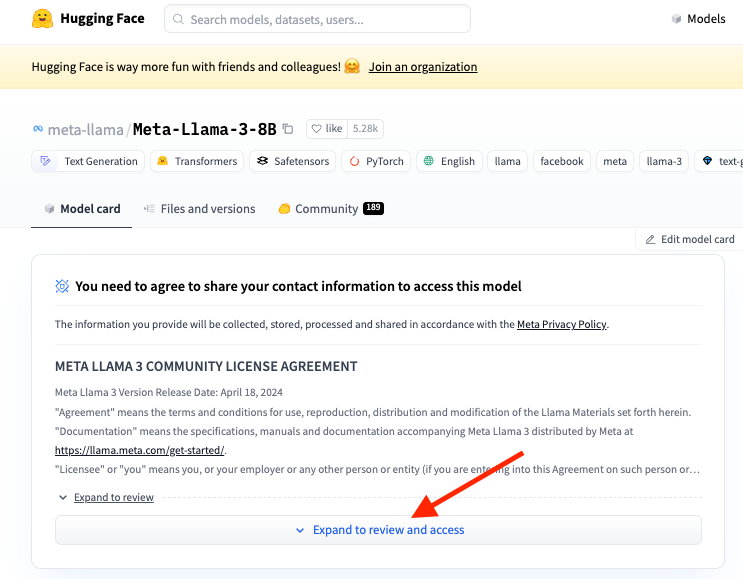Open the llama.meta.com get-started link
The image size is (743, 579).
(139, 450)
